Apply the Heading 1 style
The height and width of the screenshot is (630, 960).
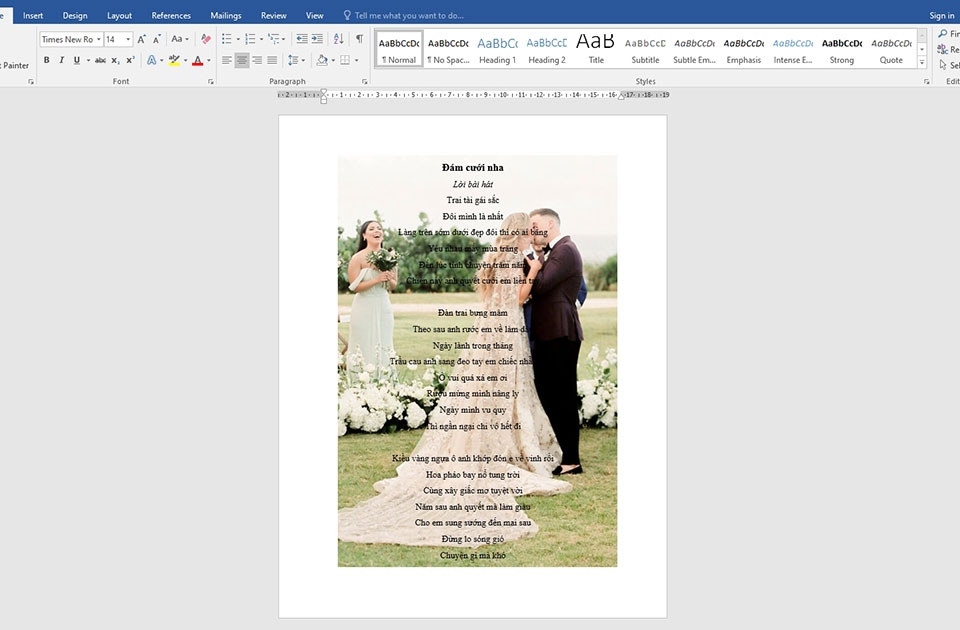(497, 48)
